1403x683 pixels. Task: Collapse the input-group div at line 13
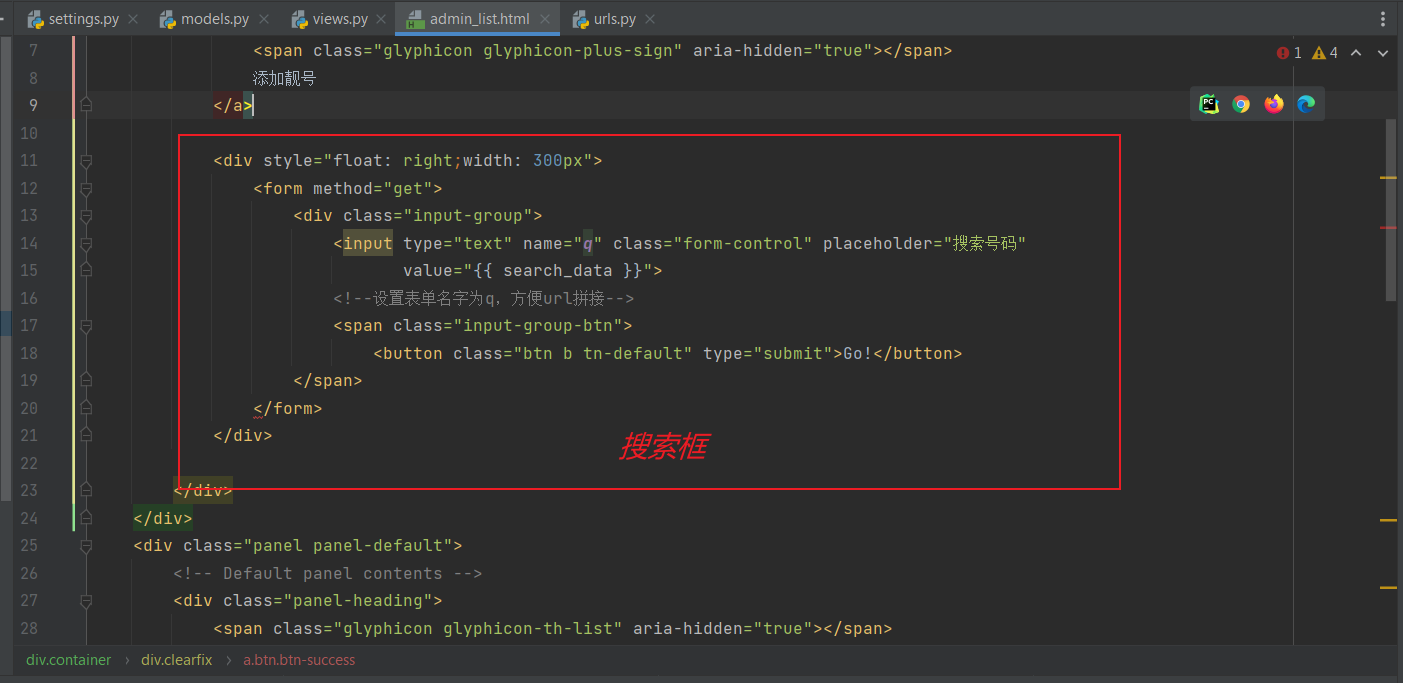coord(86,215)
